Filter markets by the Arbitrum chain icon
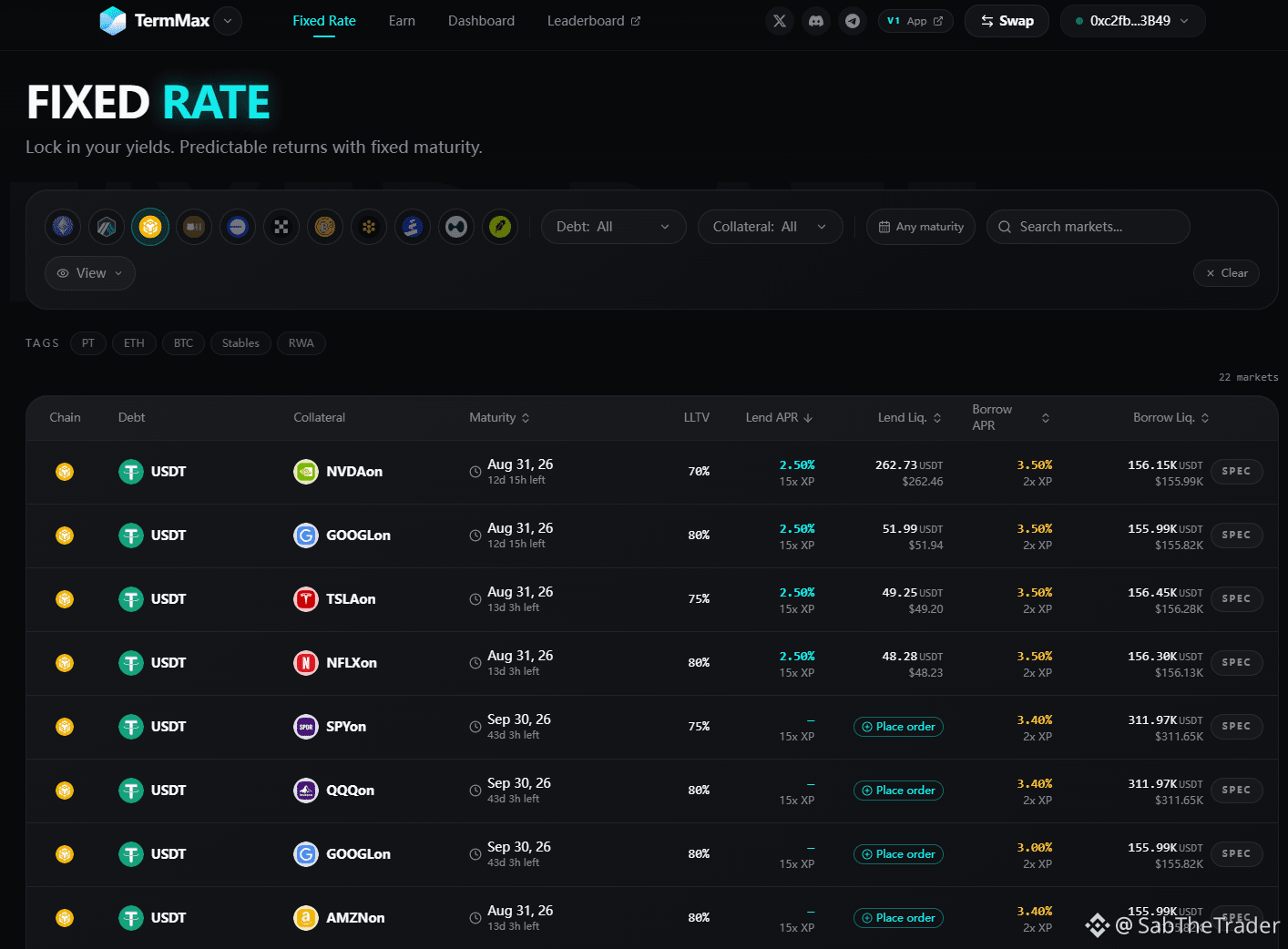This screenshot has height=949, width=1288. [x=107, y=227]
